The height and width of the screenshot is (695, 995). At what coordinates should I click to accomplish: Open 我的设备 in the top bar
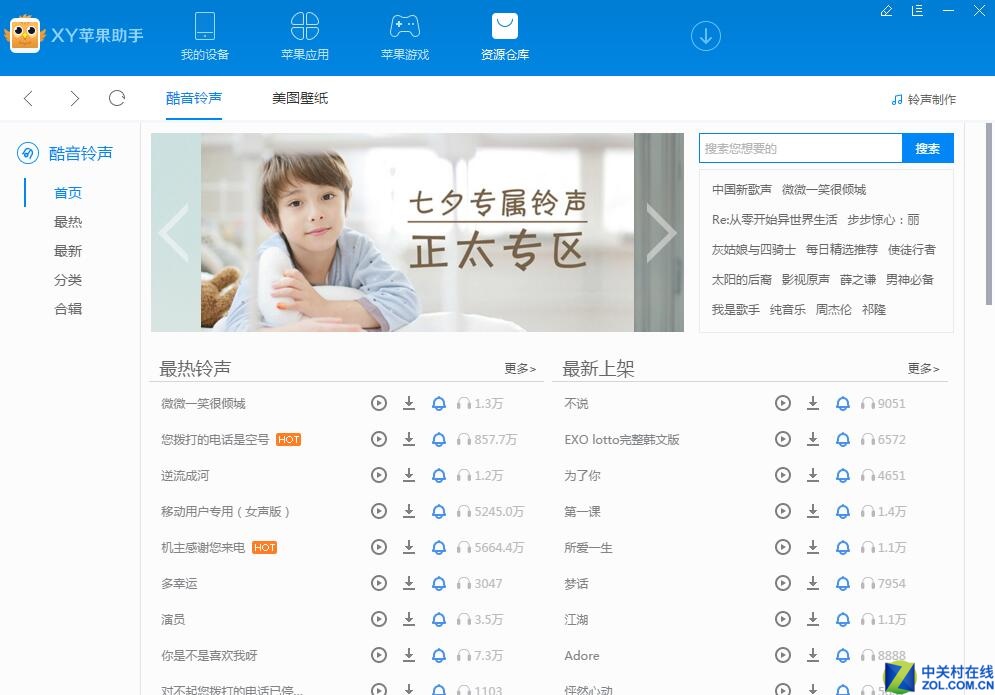[204, 37]
